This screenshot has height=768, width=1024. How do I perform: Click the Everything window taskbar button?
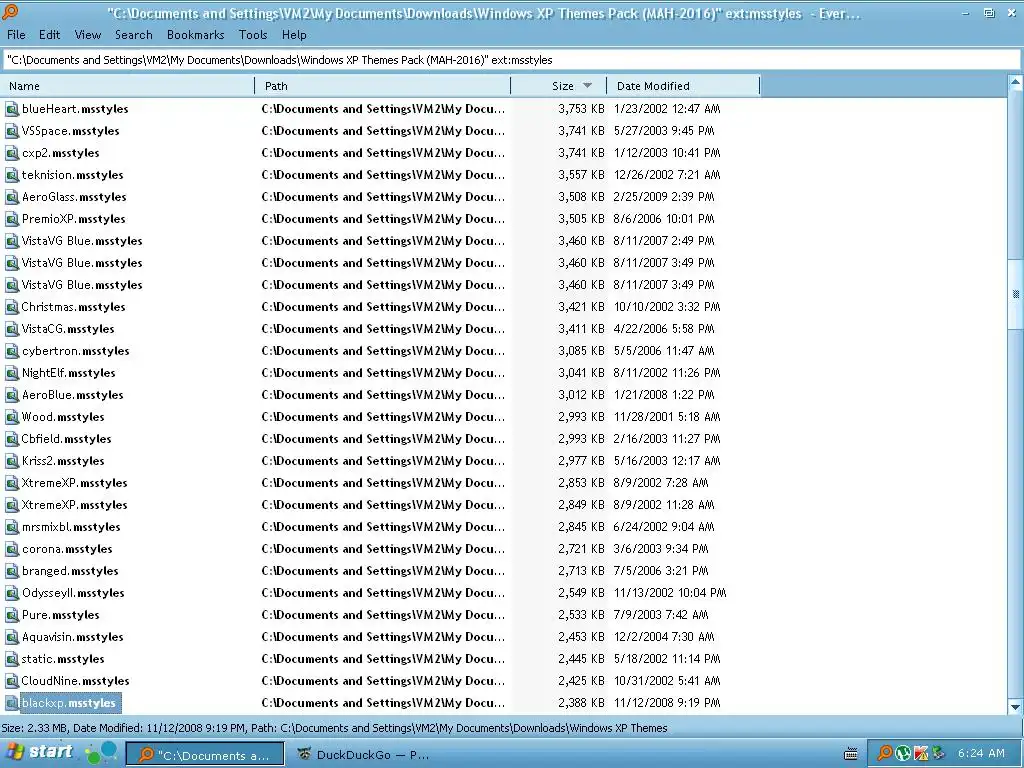tap(205, 754)
